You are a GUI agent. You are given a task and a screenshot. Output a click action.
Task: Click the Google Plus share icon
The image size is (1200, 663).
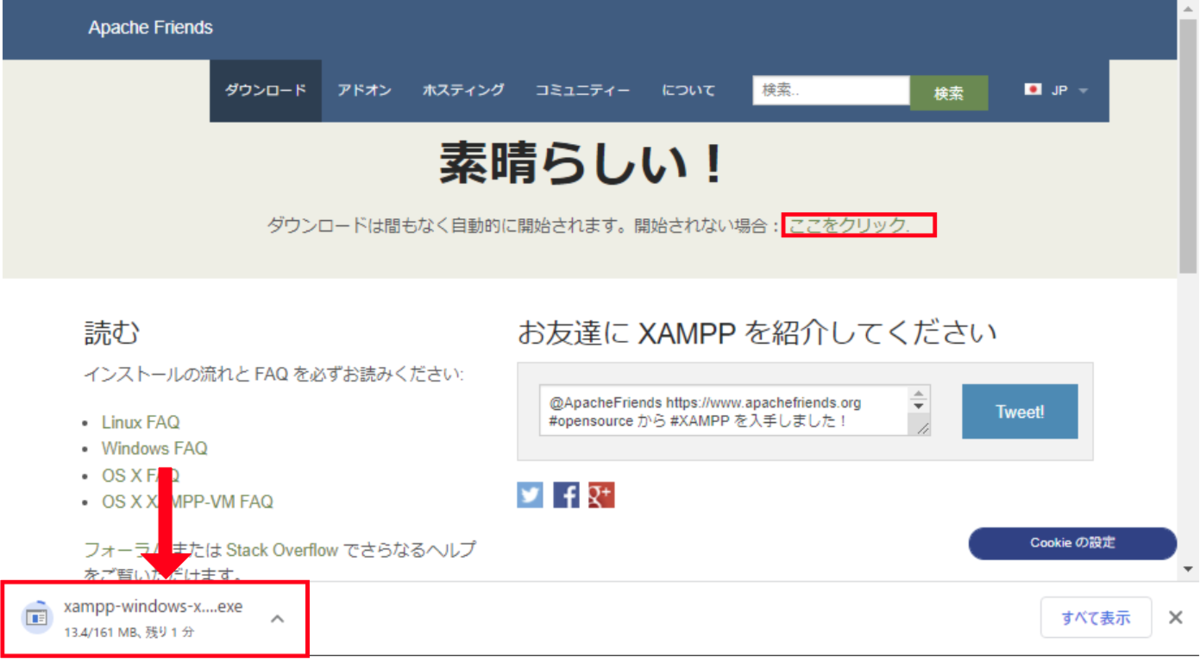[x=601, y=494]
